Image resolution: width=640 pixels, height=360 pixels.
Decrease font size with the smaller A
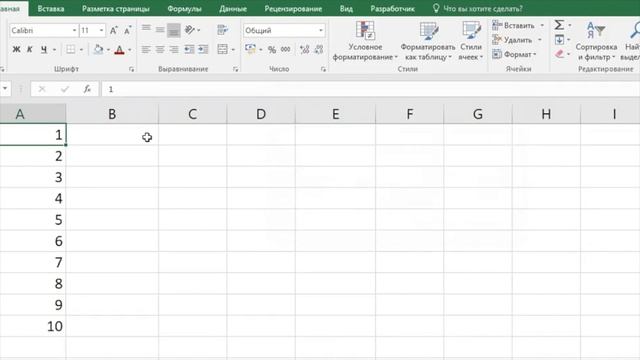128,30
